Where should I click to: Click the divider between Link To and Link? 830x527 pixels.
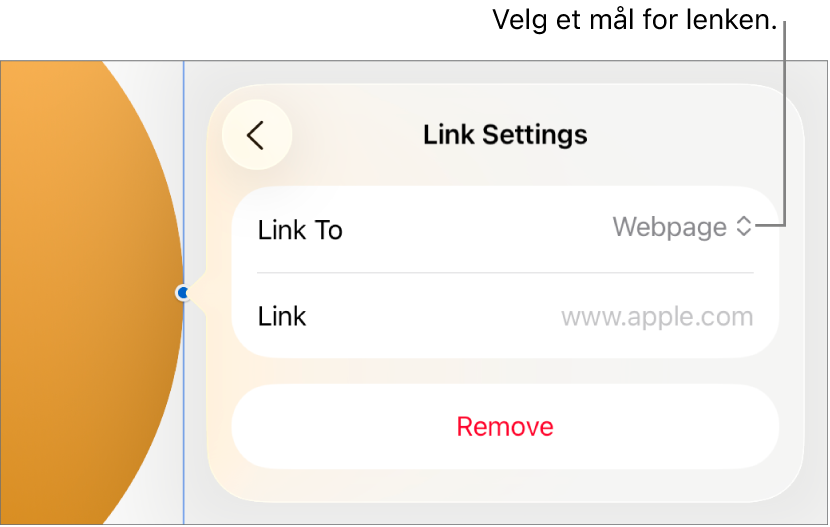(505, 273)
